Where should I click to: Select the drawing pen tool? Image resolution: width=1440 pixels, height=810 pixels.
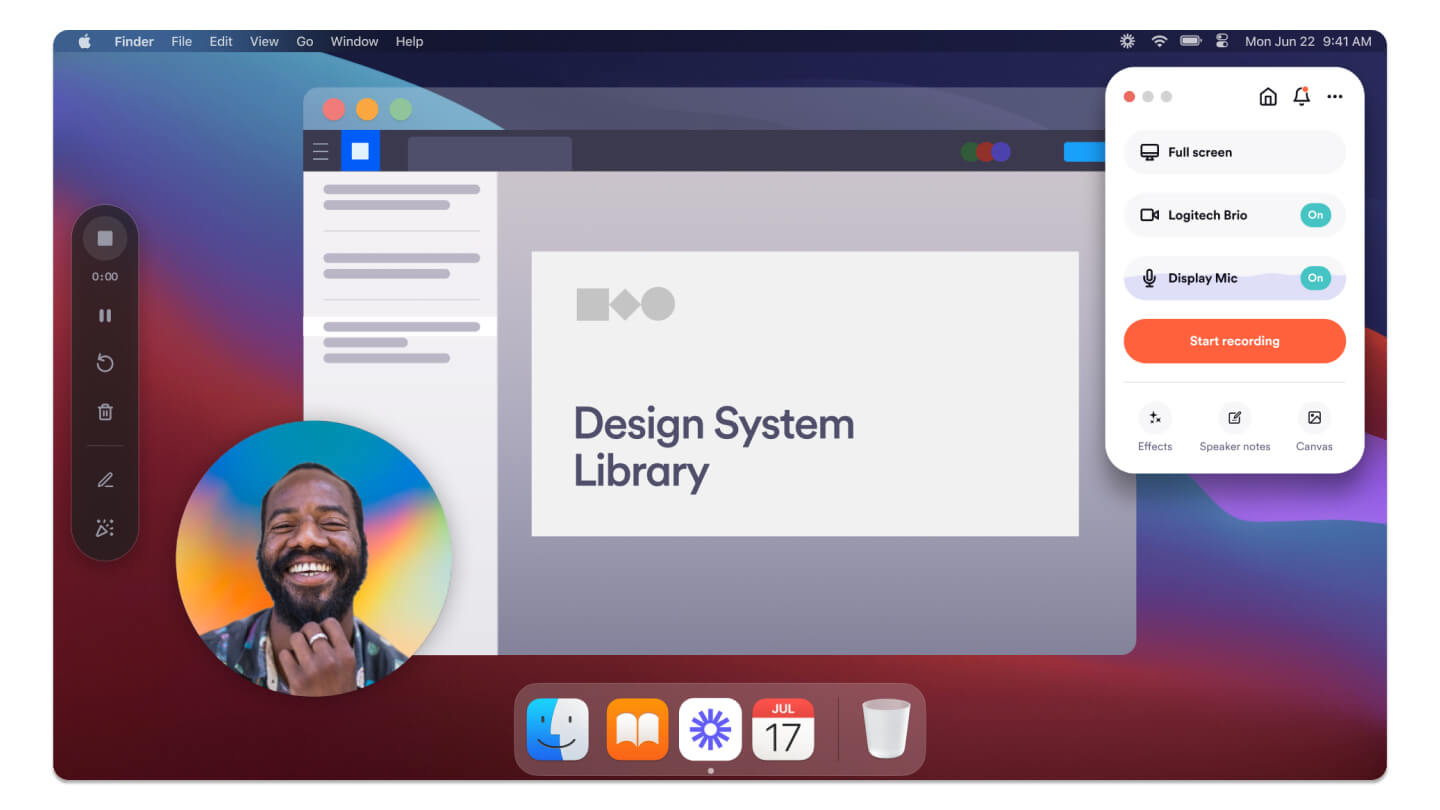[105, 479]
